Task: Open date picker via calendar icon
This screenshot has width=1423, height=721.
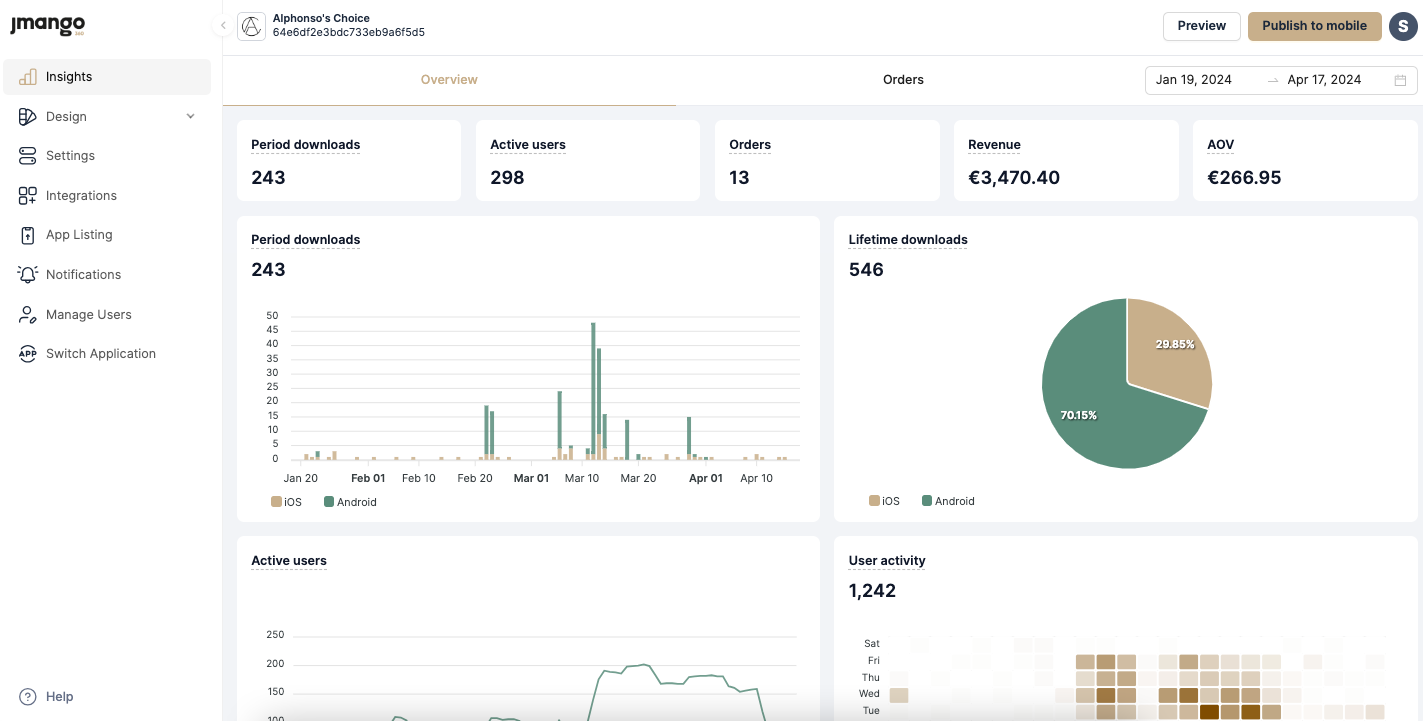Action: [1400, 80]
